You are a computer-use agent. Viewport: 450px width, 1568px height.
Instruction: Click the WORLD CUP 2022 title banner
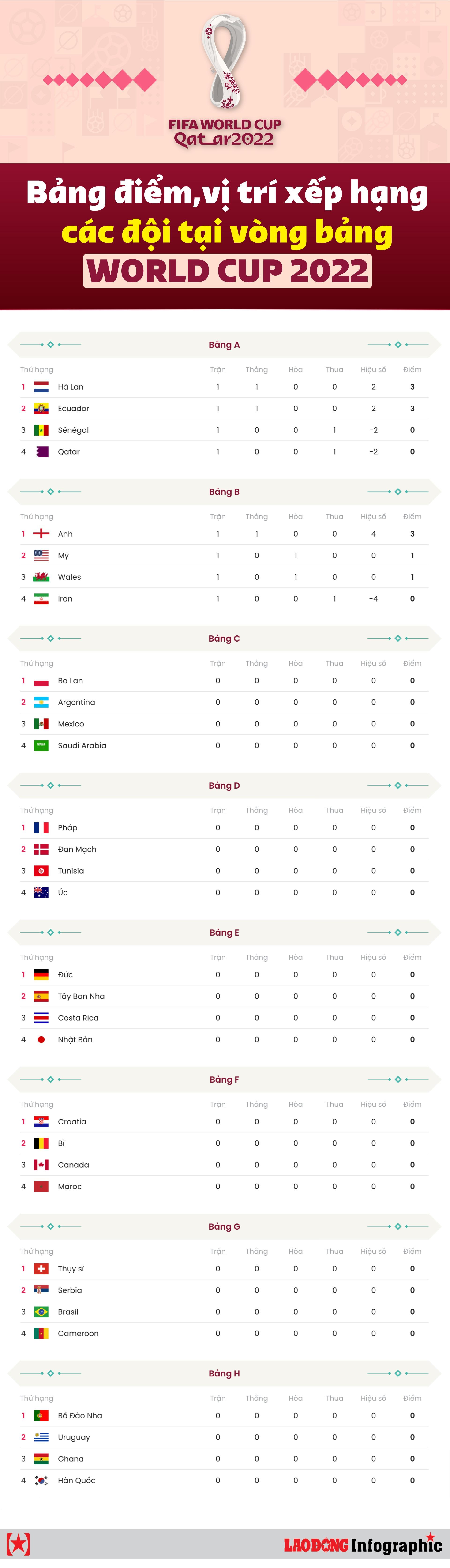click(227, 271)
